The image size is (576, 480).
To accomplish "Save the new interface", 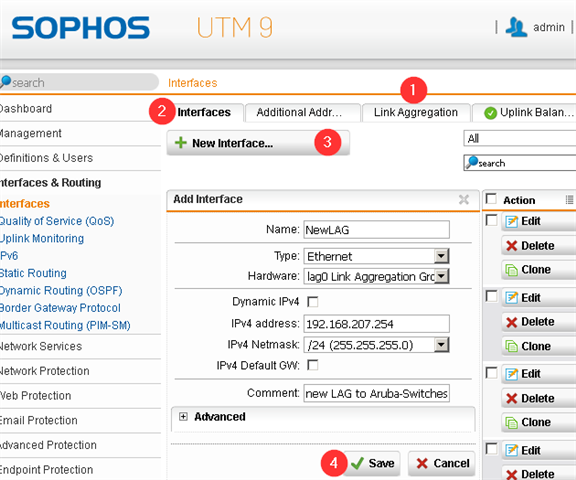I will tap(371, 463).
